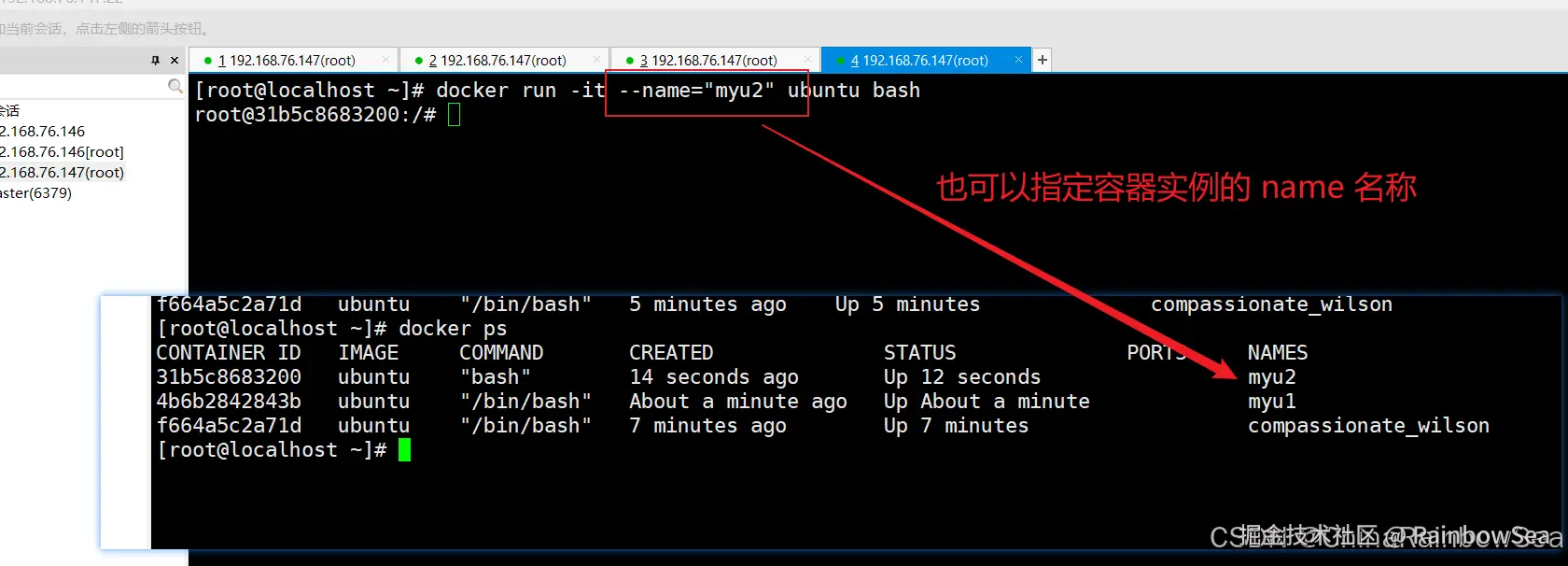Pin the session manager panel
This screenshot has height=566, width=1568.
click(155, 61)
